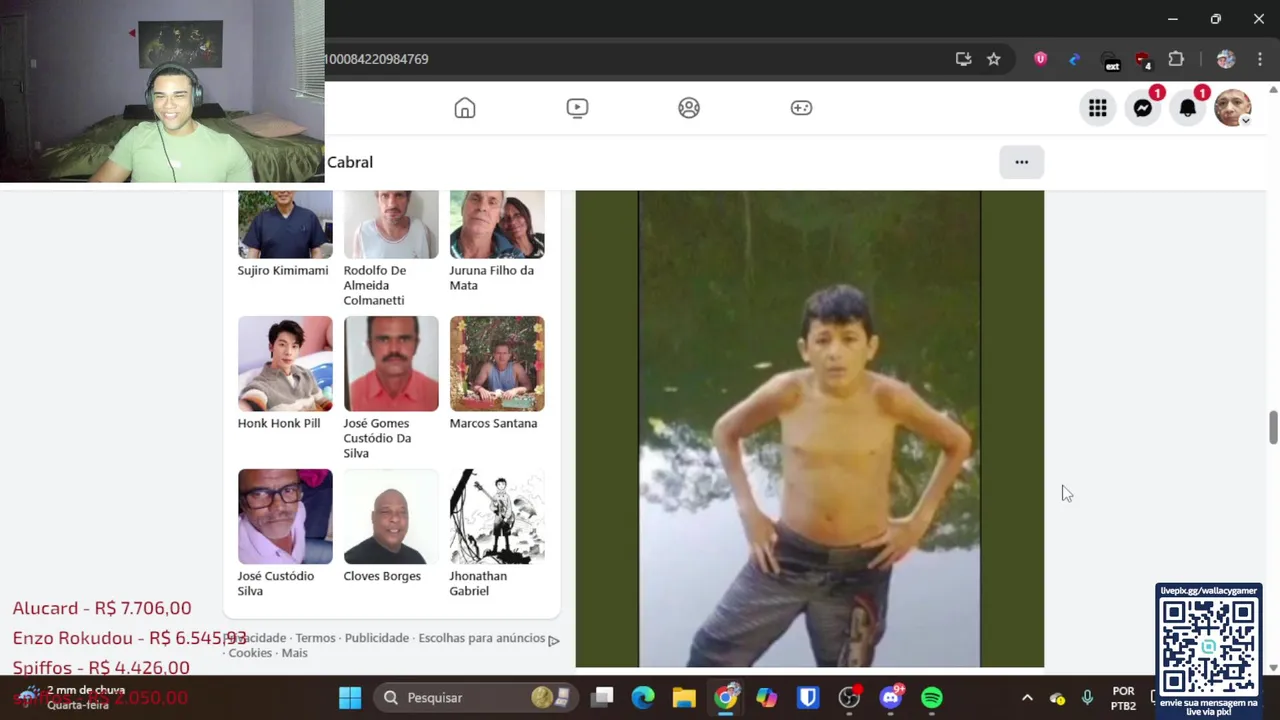
Task: Open Cloves Borges' friend photo
Action: 391,517
